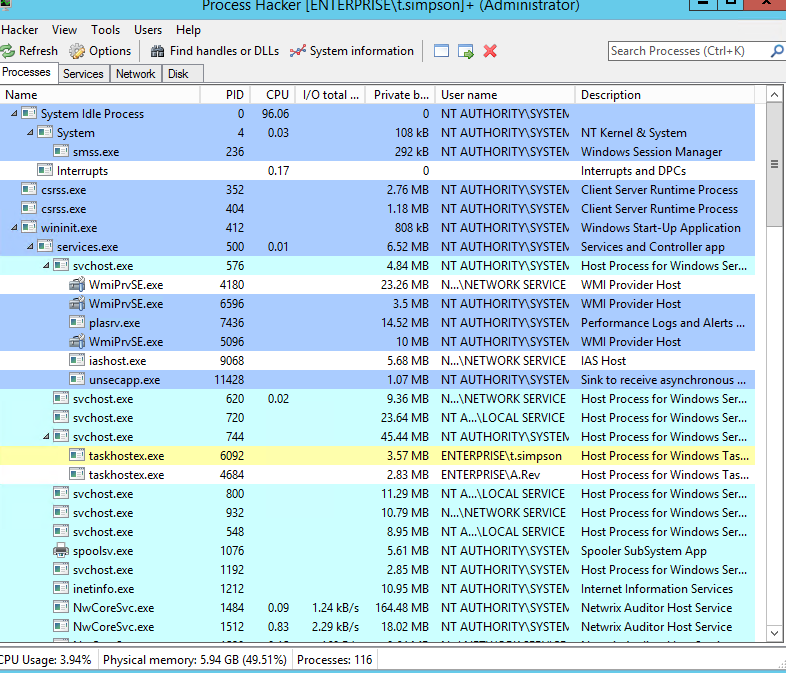The height and width of the screenshot is (673, 786).
Task: Select the spoolsv.exe printer icon
Action: tap(61, 551)
